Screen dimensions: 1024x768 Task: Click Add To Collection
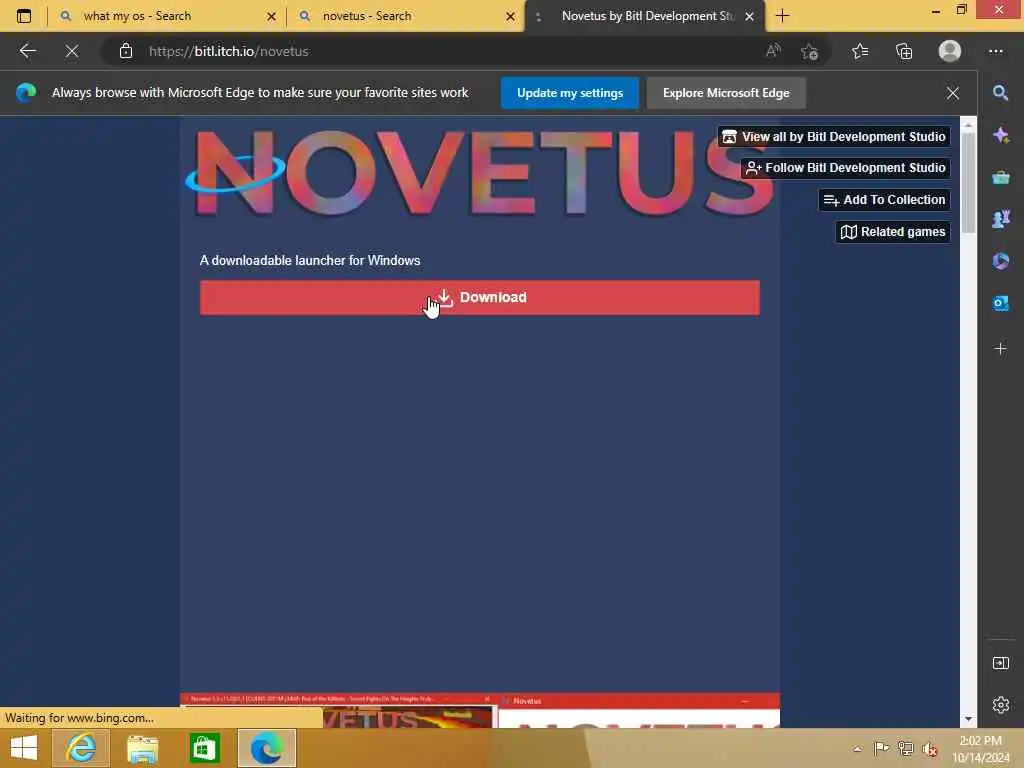[x=884, y=200]
